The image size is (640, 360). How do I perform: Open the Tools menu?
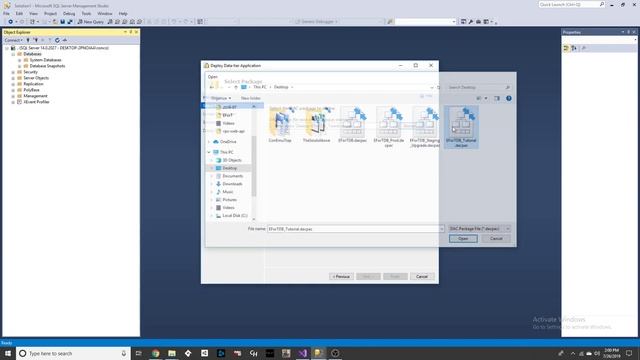pos(86,13)
